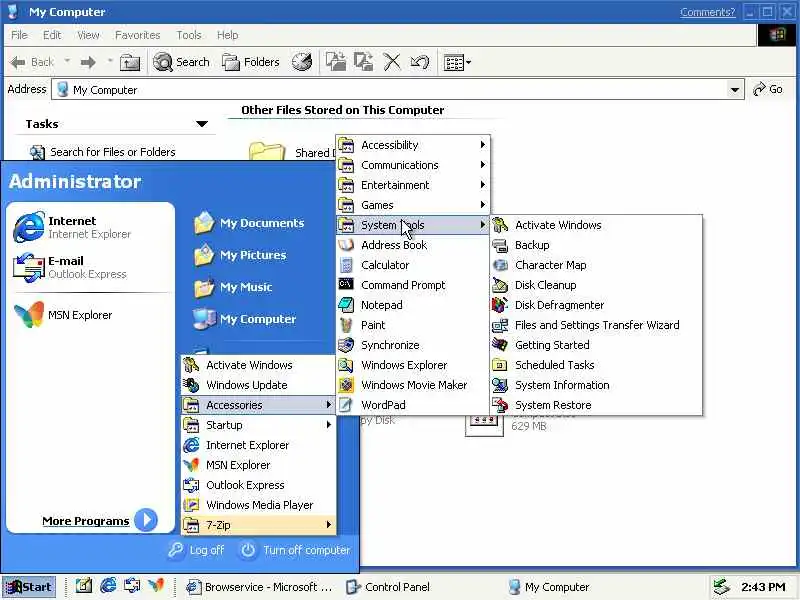The image size is (800, 600).
Task: Expand the Address bar dropdown arrow
Action: coord(735,90)
